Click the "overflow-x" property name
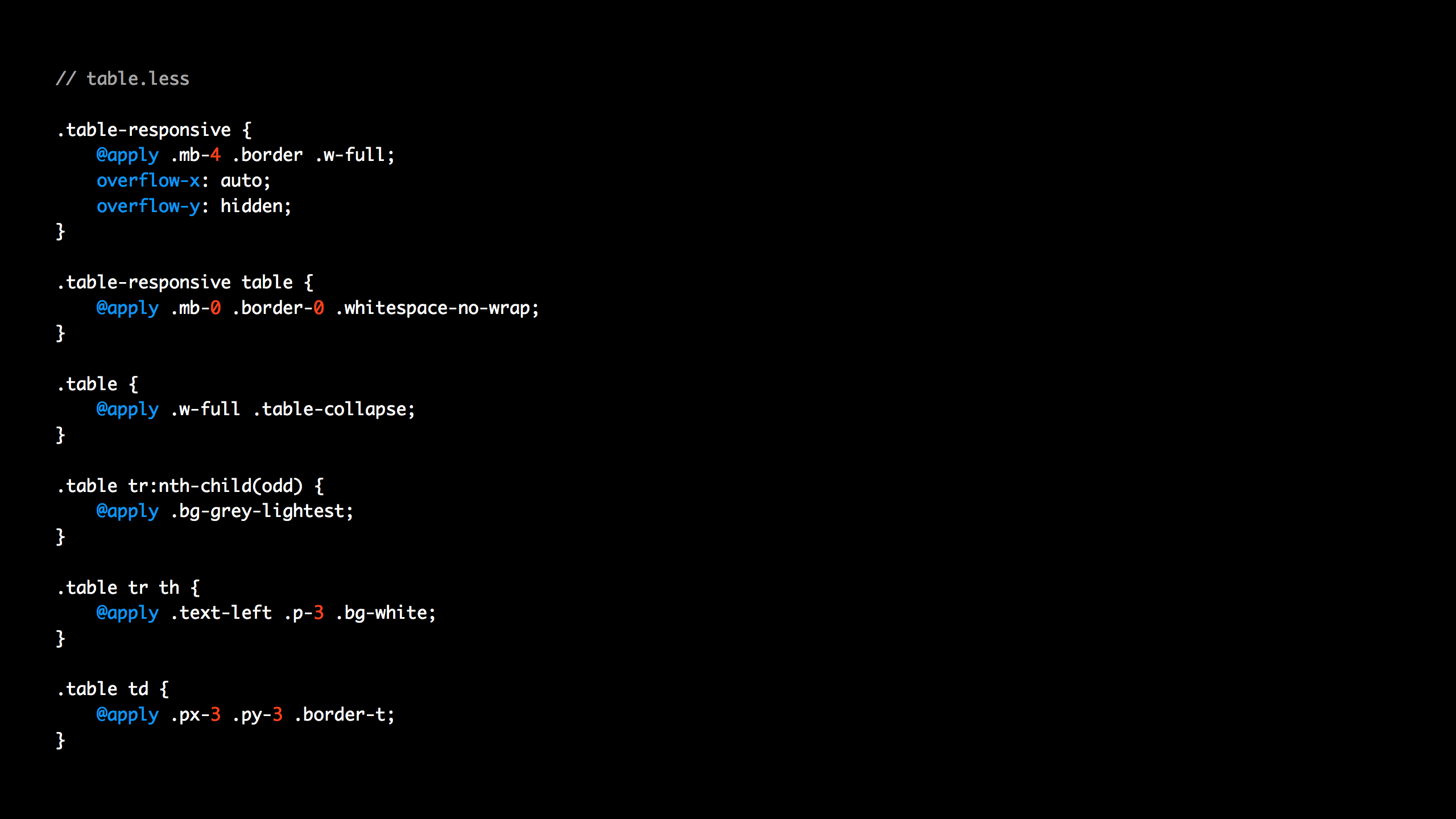Viewport: 1456px width, 819px height. [148, 180]
